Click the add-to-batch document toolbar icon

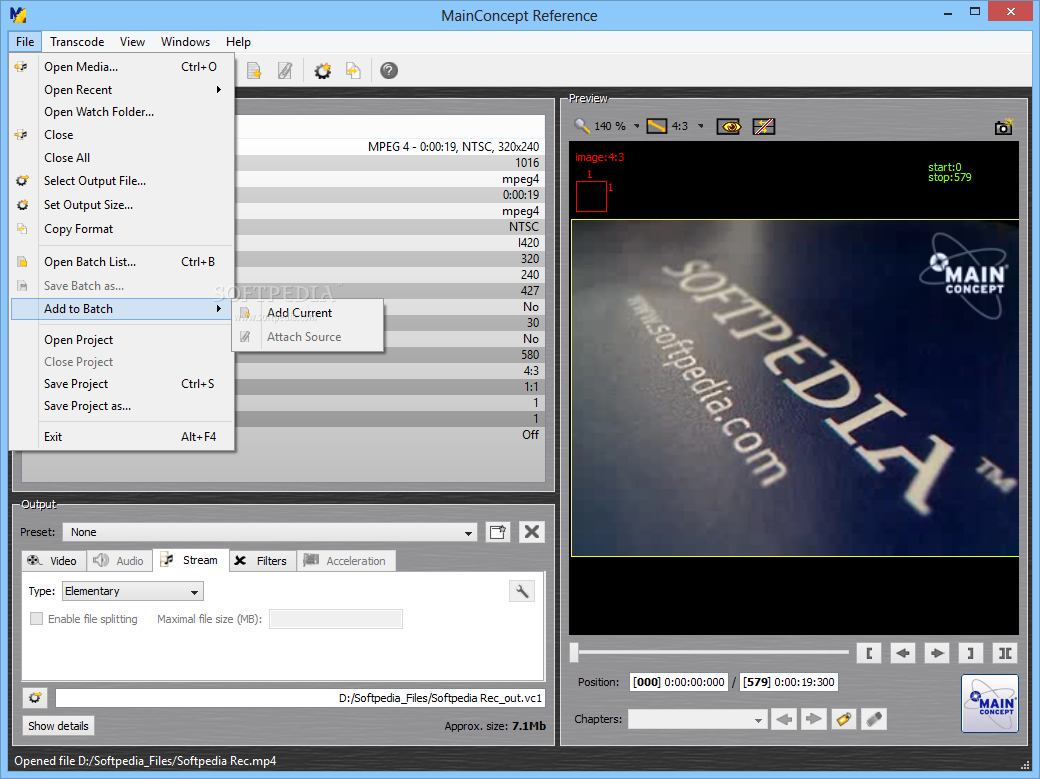pos(254,70)
